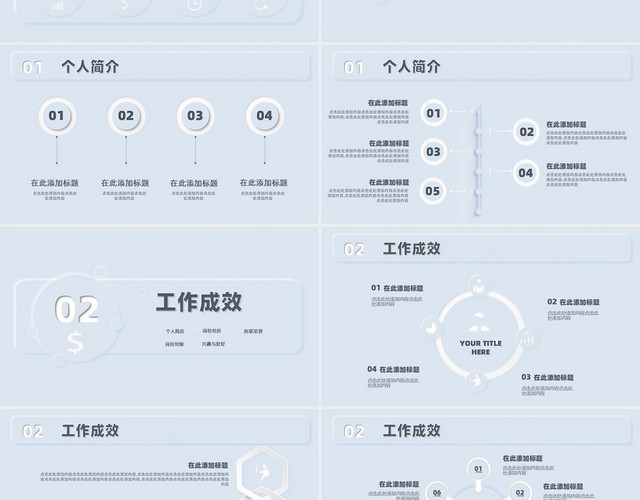
Task: Select heading 03 在此添加标题 beside the ring
Action: (x=547, y=378)
